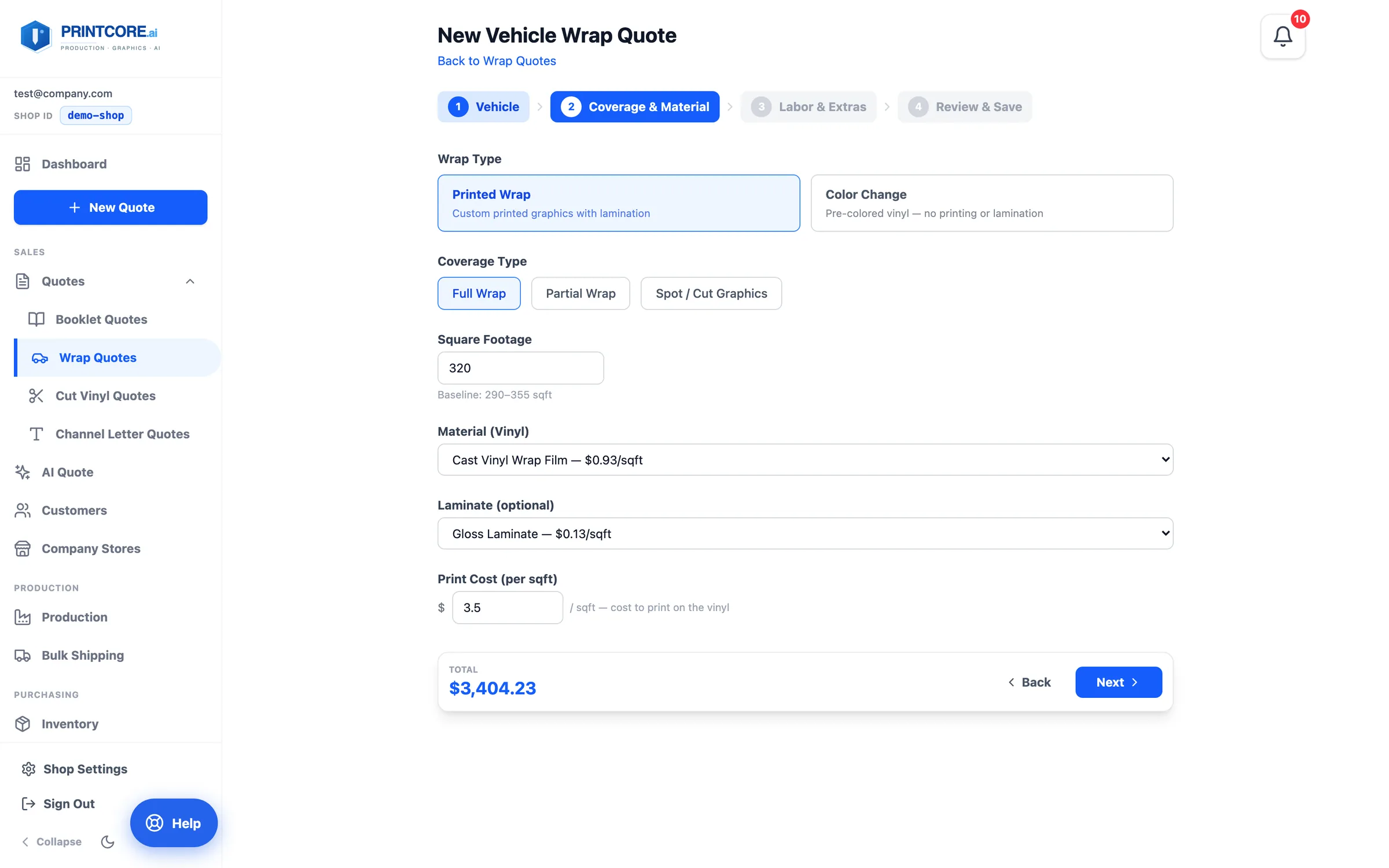Open the notifications bell icon
This screenshot has height=868, width=1389.
[1283, 36]
